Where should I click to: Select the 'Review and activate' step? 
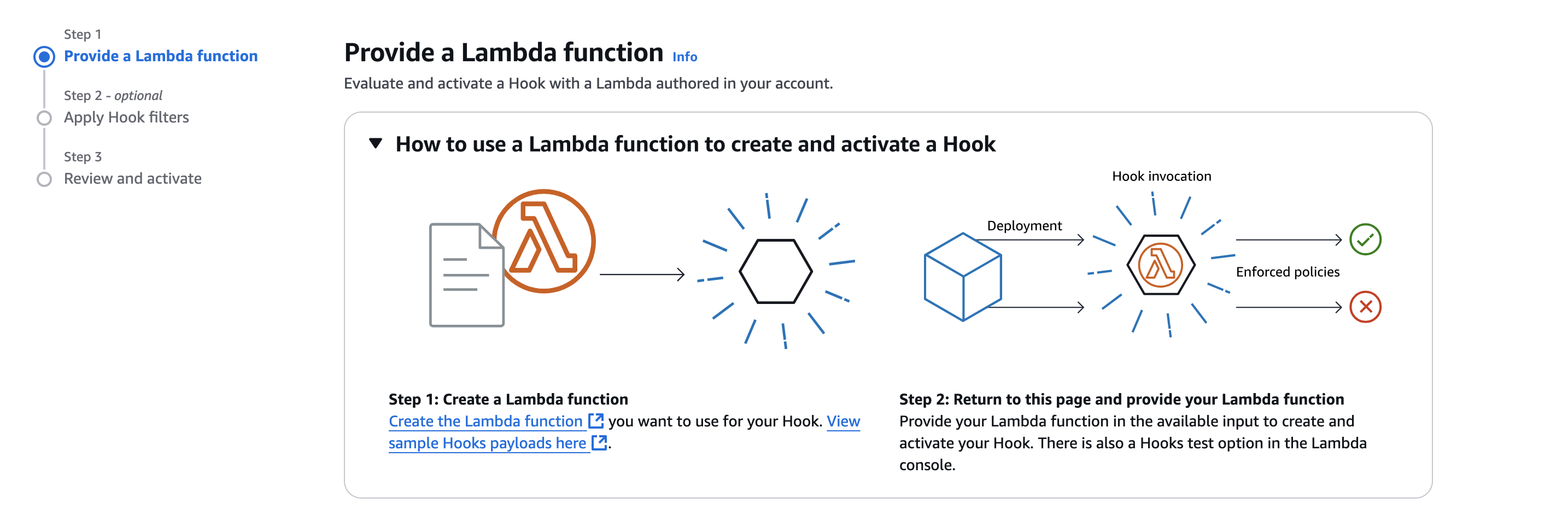click(132, 178)
